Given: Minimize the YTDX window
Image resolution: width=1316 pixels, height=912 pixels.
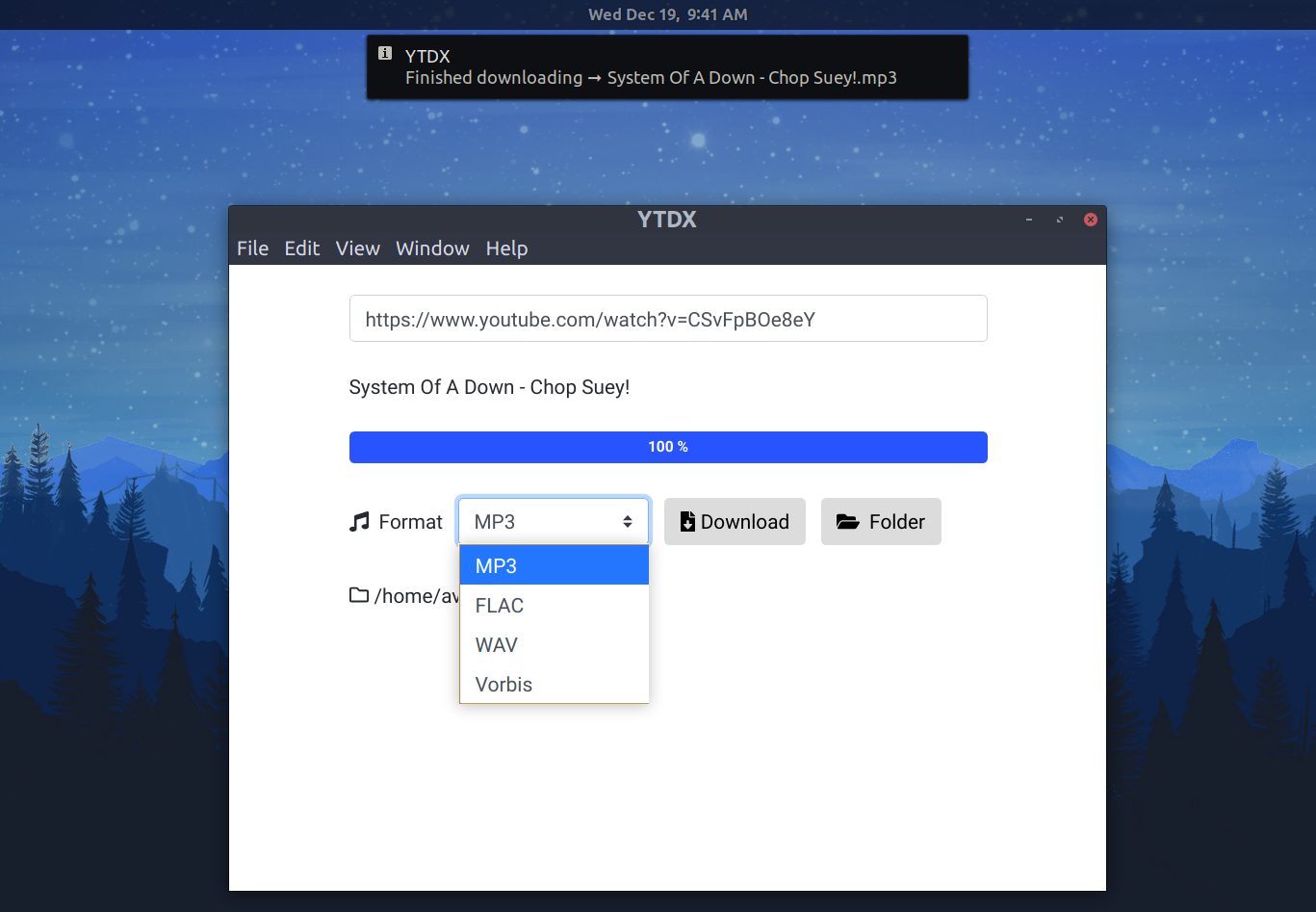Looking at the screenshot, I should coord(1029,220).
